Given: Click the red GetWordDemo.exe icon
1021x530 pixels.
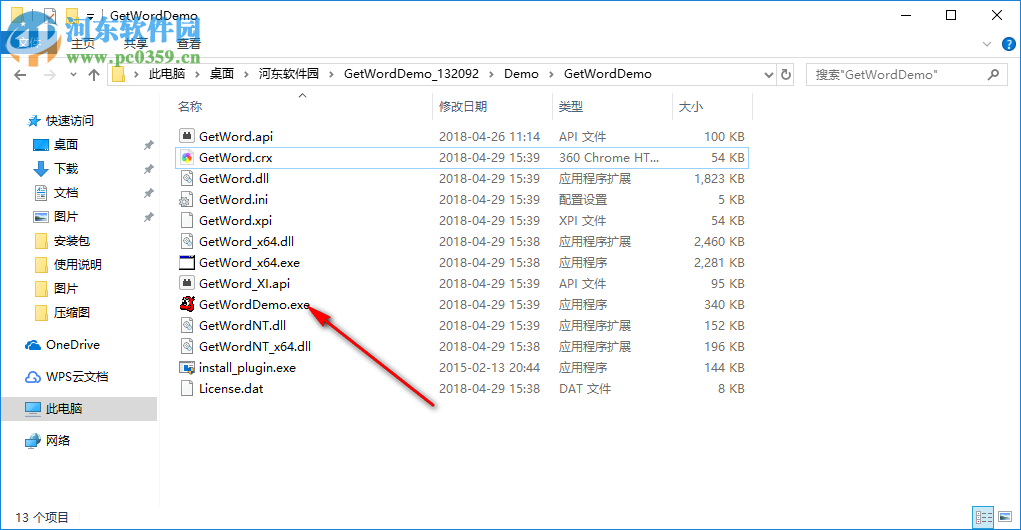Looking at the screenshot, I should [188, 304].
